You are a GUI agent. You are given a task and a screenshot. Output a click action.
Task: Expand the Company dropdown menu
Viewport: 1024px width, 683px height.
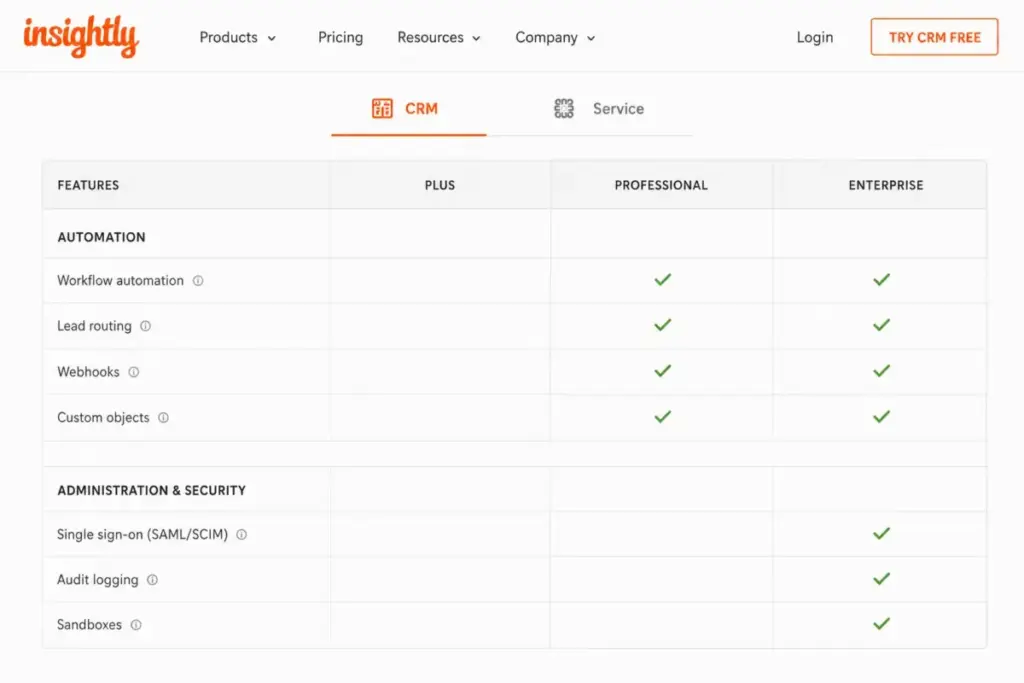pyautogui.click(x=555, y=37)
